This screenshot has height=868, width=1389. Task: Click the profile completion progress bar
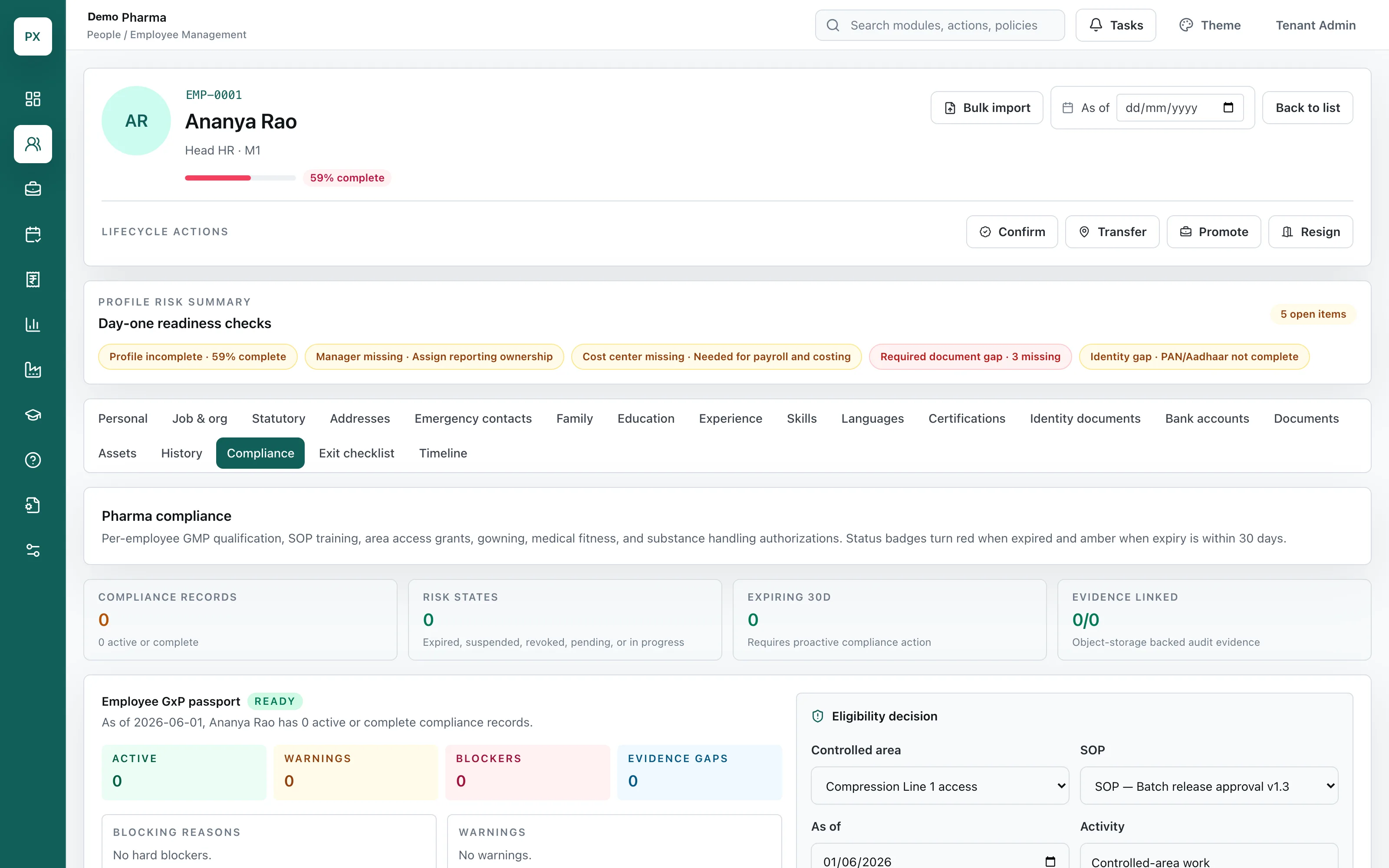240,178
